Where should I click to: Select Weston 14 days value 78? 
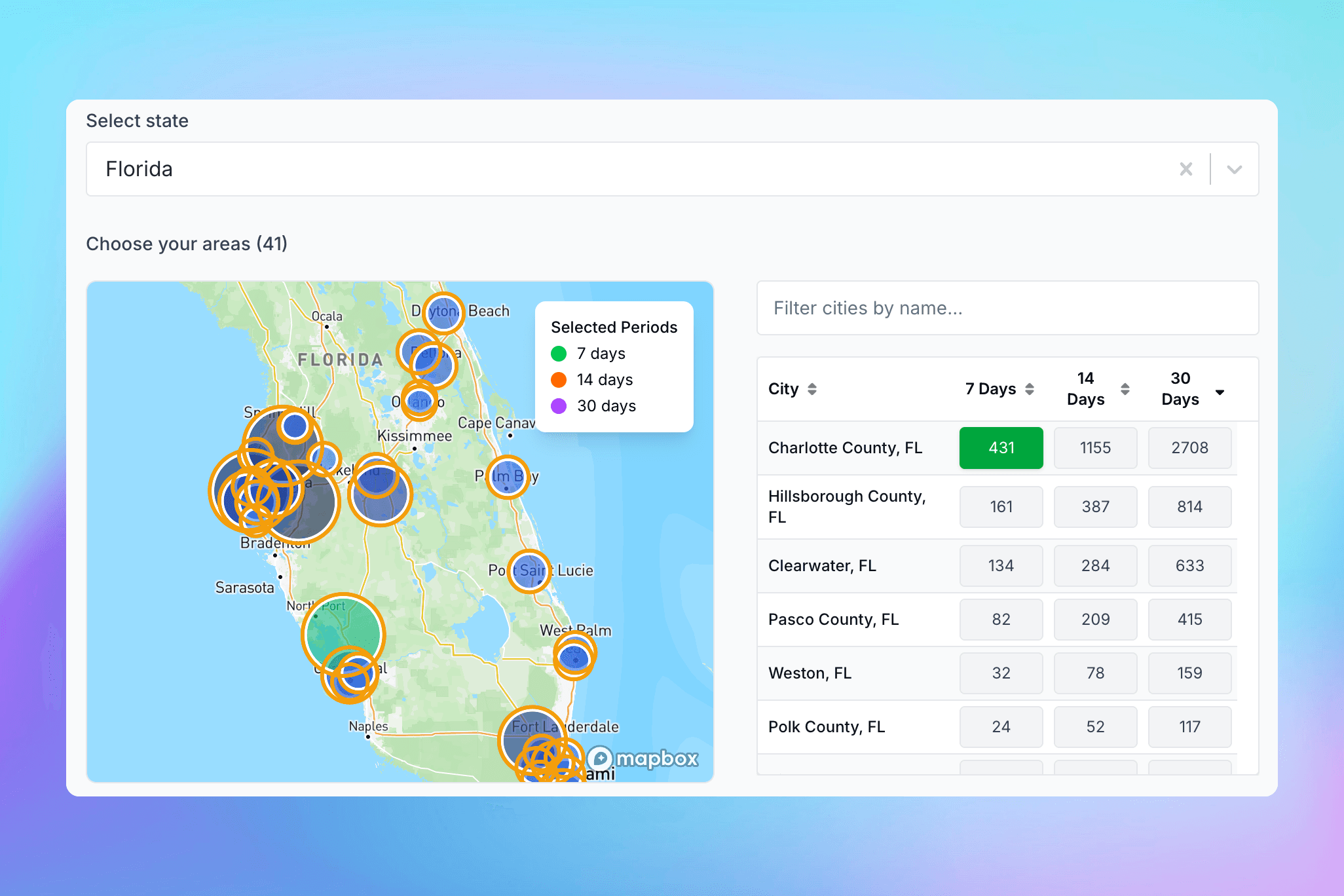point(1095,673)
